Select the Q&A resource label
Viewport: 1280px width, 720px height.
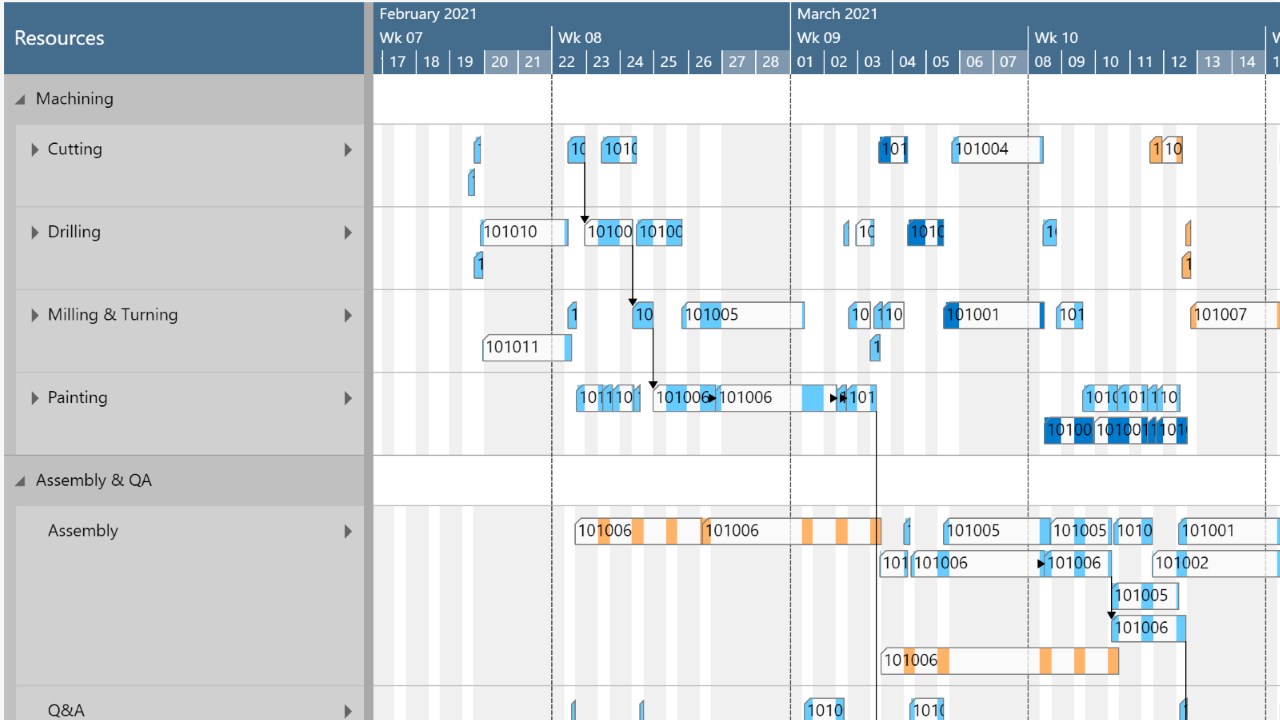pyautogui.click(x=66, y=711)
